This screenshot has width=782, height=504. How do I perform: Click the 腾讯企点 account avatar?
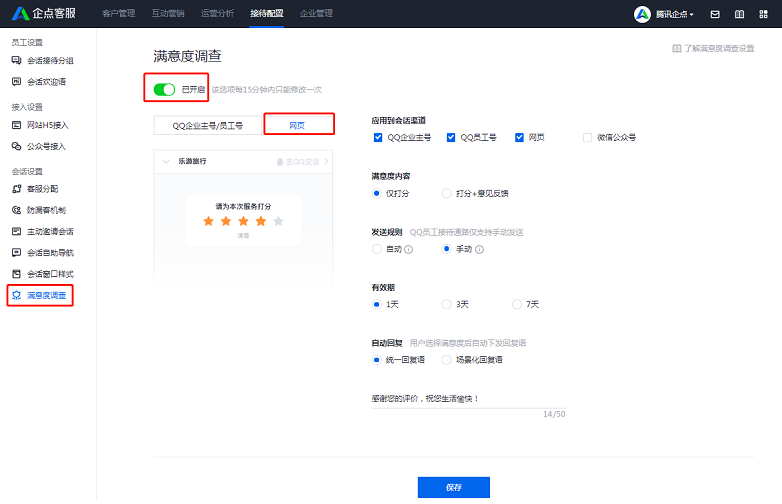642,14
